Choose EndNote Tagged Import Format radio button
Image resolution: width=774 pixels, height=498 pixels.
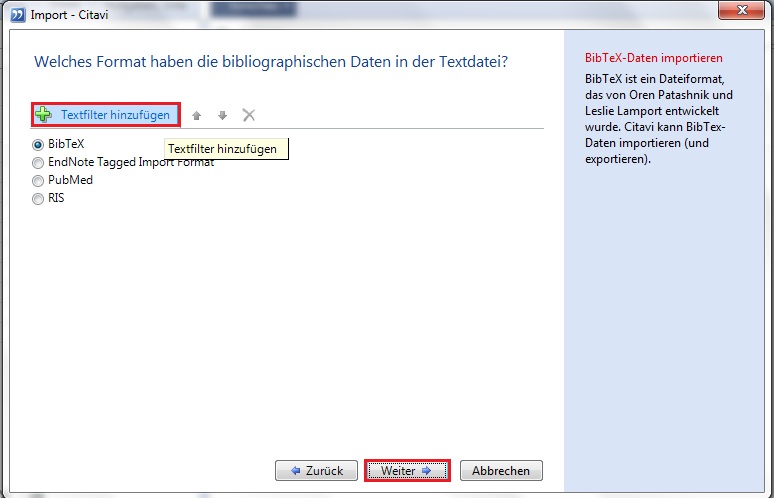(x=38, y=162)
